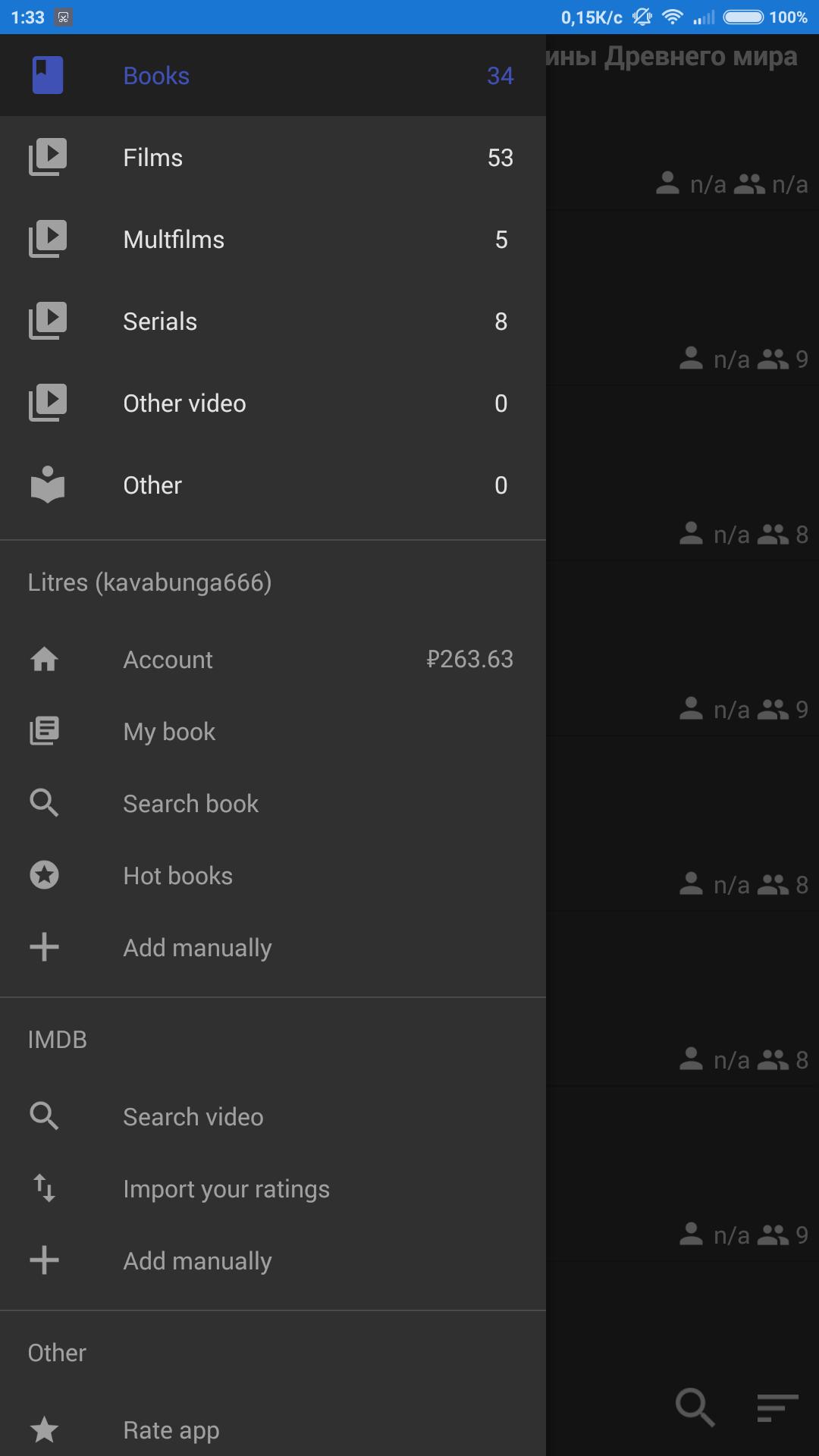This screenshot has width=819, height=1456.
Task: Open the Films category
Action: 152,158
